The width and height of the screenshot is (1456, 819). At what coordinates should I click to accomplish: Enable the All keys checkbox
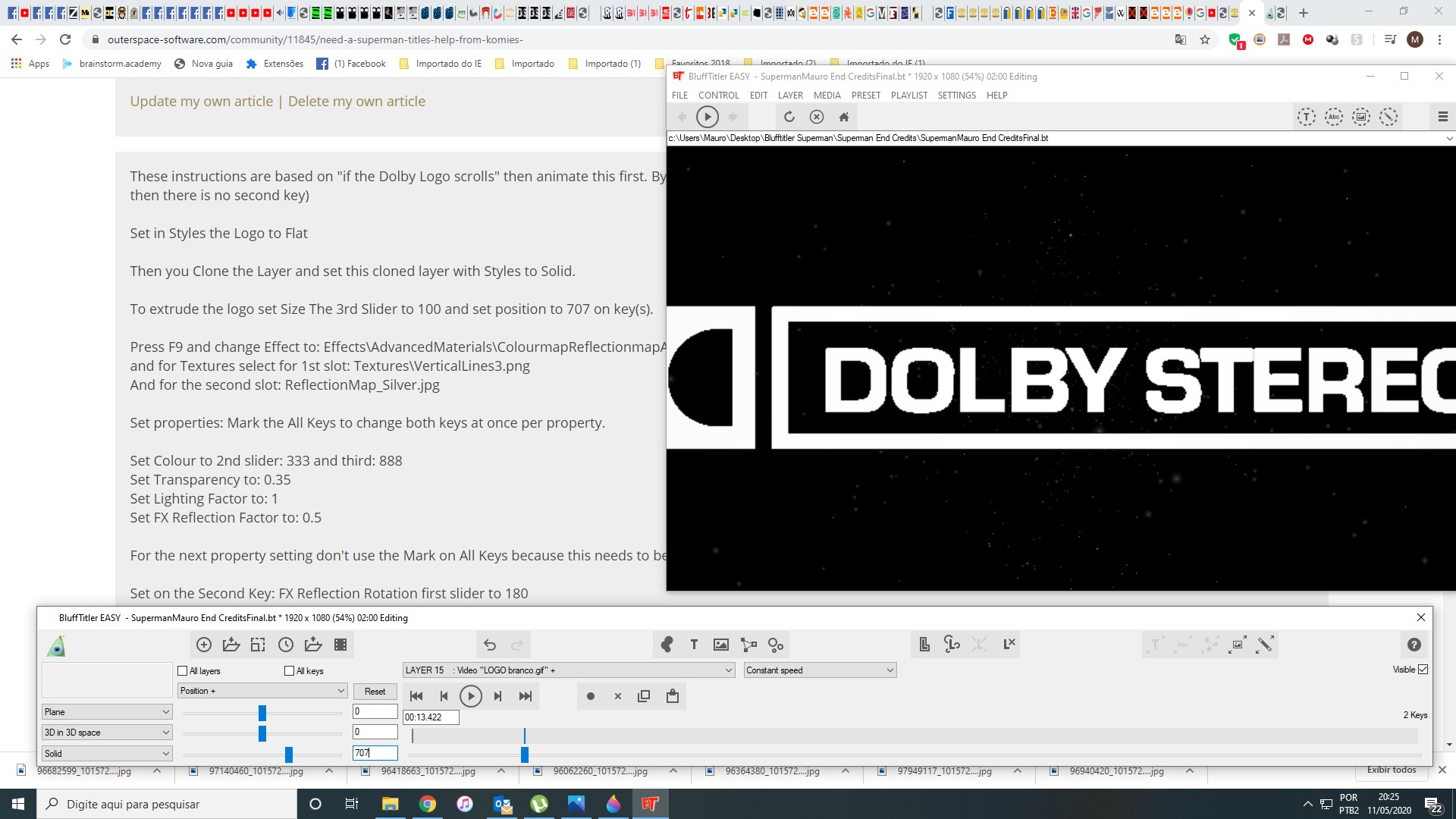tap(289, 670)
